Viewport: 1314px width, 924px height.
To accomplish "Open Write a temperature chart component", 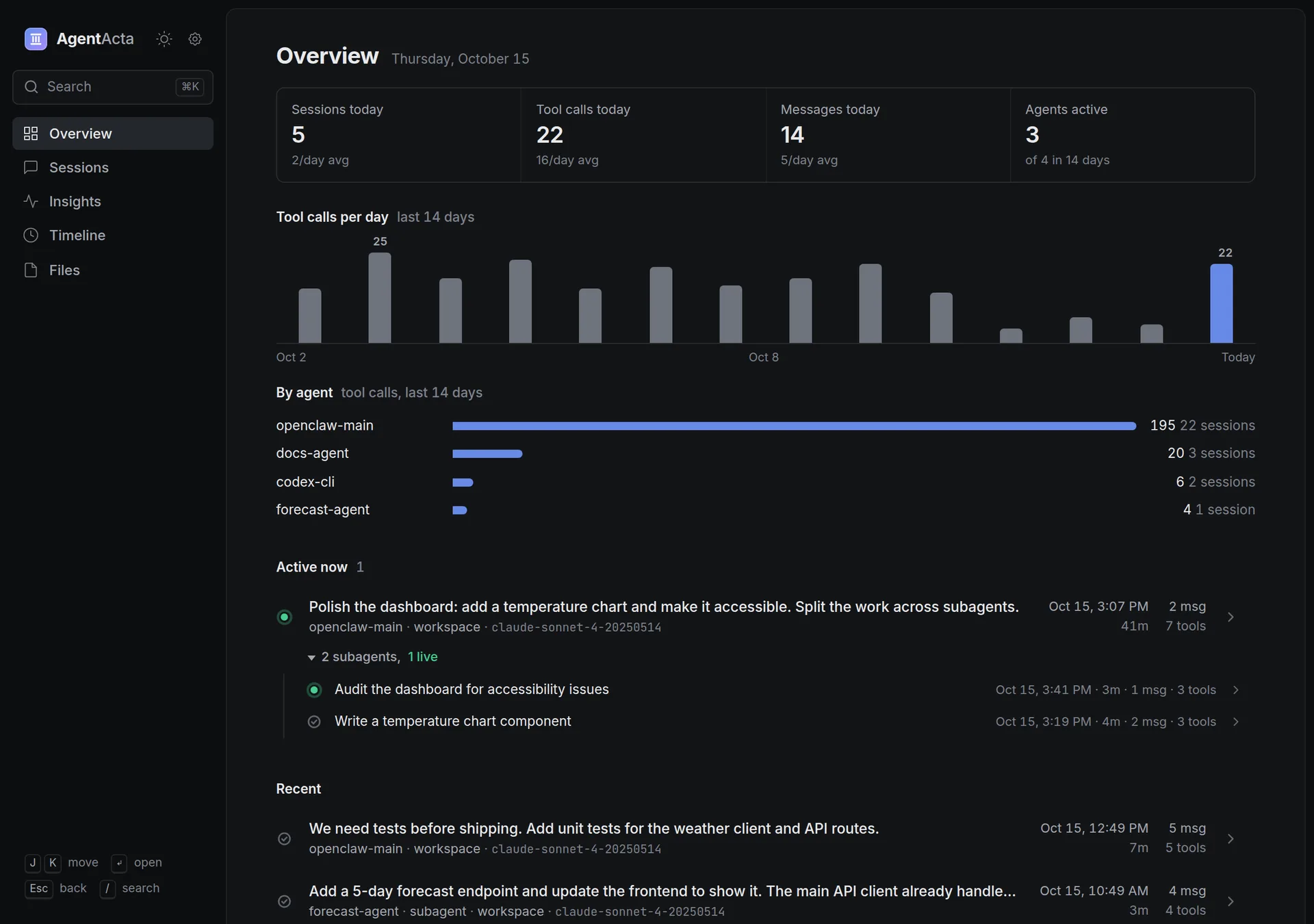I will tap(774, 722).
